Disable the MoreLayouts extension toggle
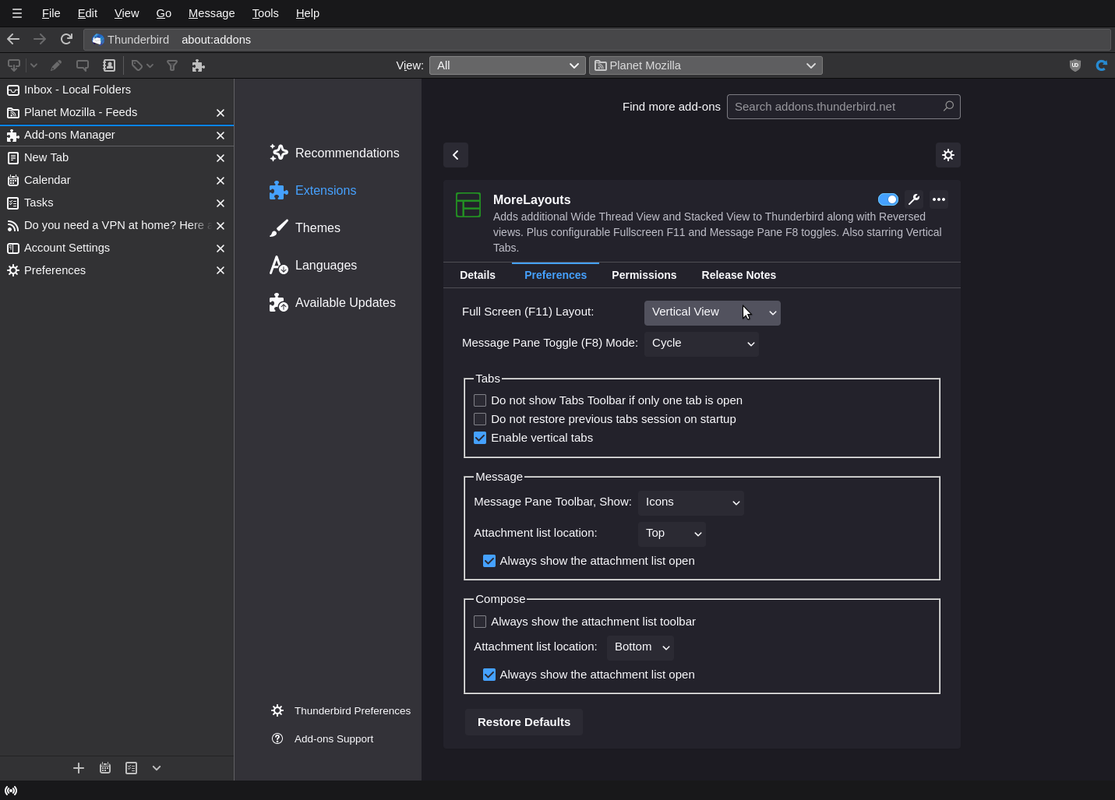Image resolution: width=1115 pixels, height=800 pixels. pyautogui.click(x=888, y=199)
